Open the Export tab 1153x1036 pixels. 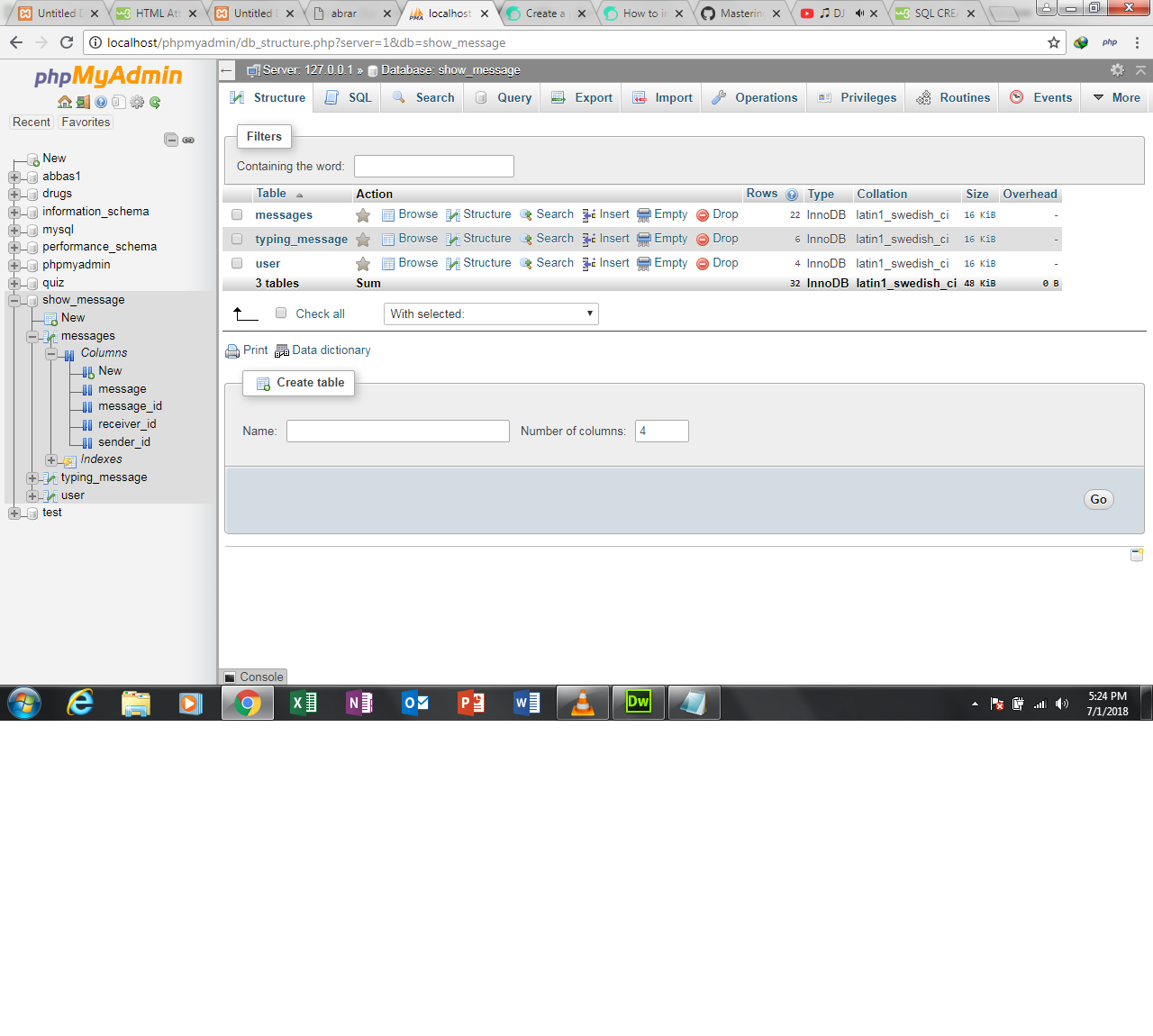point(582,97)
